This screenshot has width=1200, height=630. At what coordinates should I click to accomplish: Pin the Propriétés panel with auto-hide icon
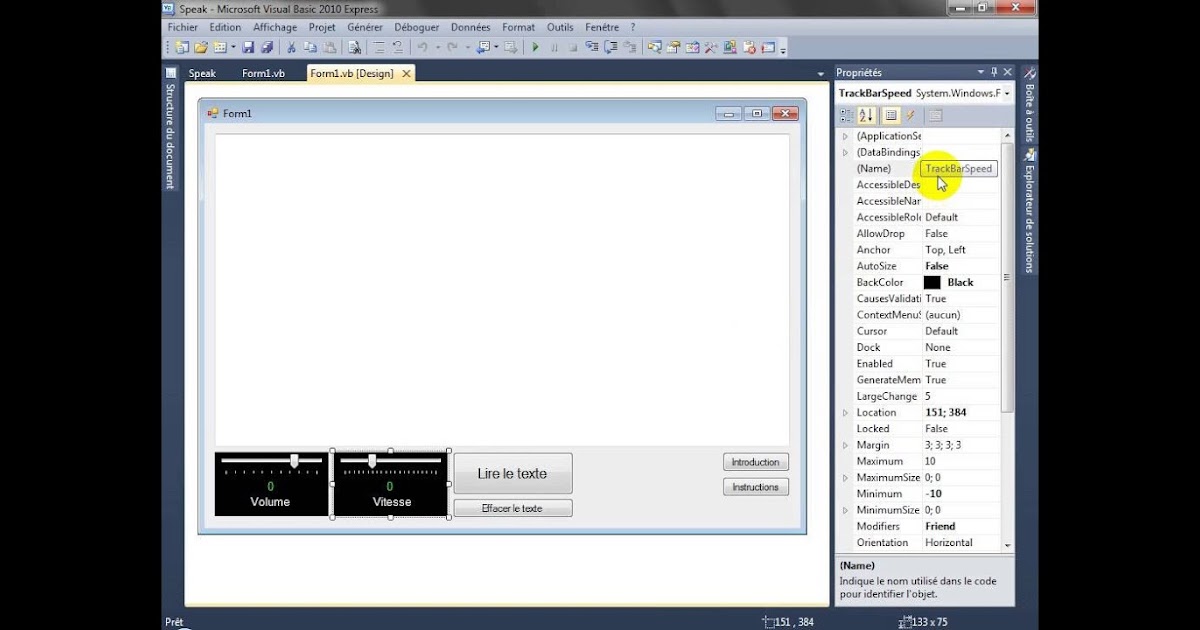pyautogui.click(x=993, y=72)
